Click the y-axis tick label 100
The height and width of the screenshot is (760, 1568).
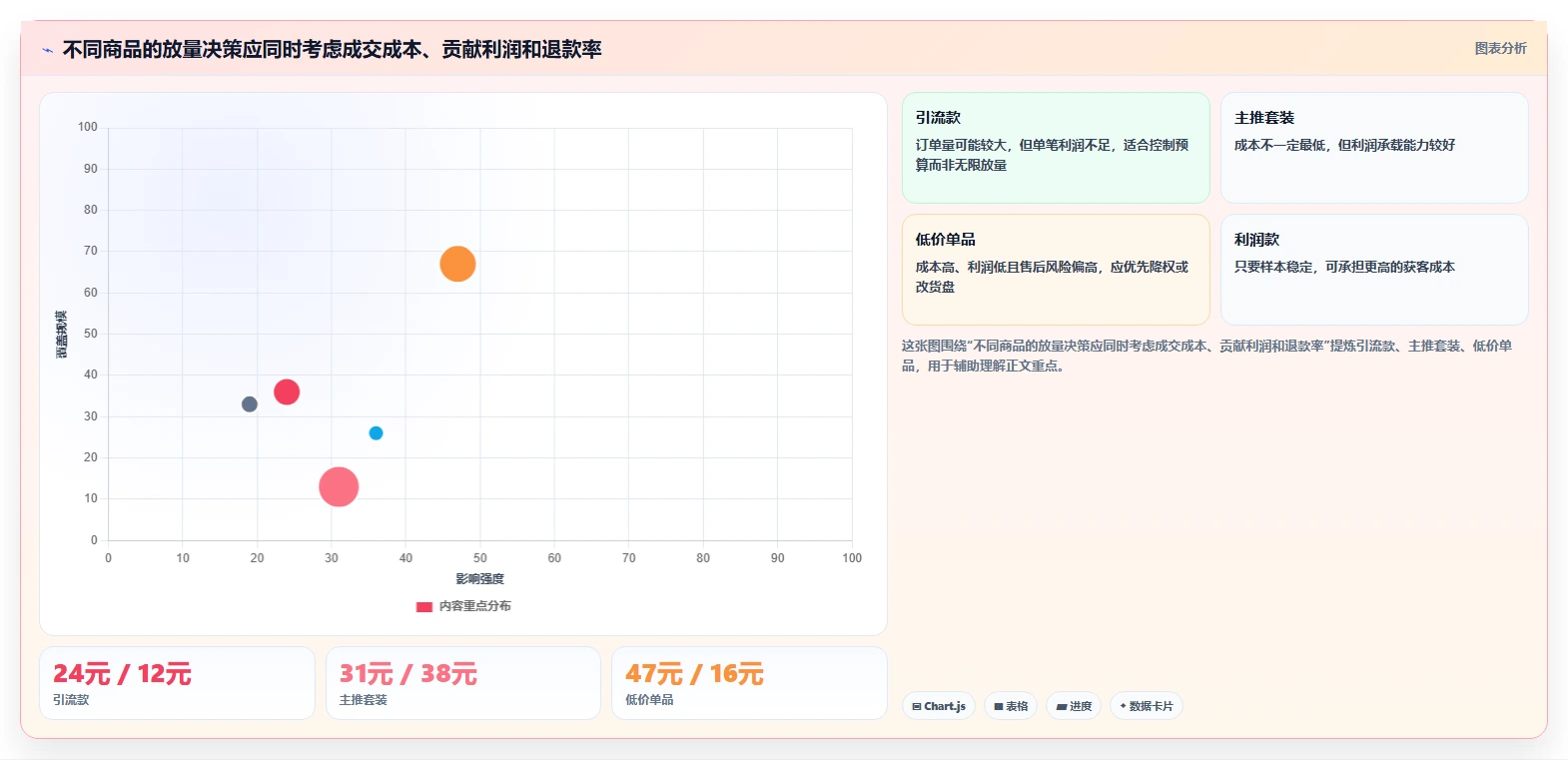pyautogui.click(x=88, y=127)
